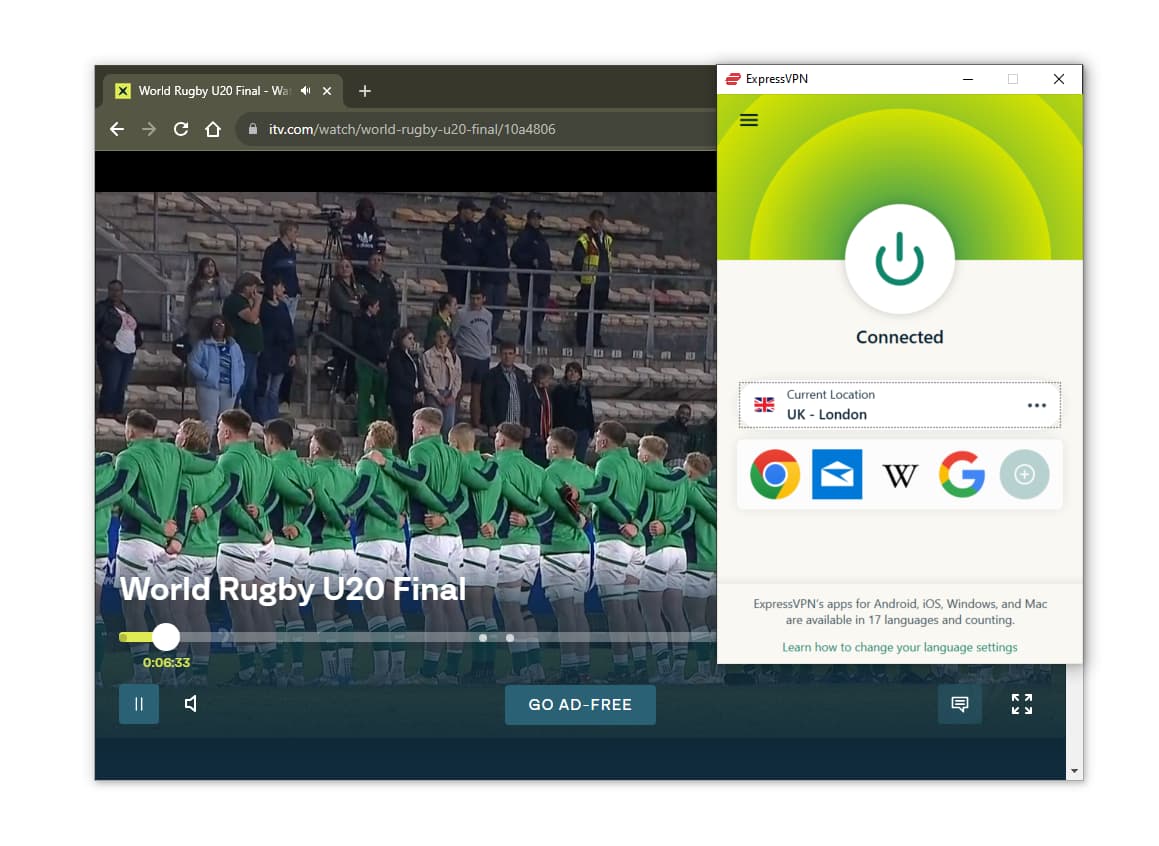Click the GO AD-FREE button
1159x846 pixels.
[580, 705]
